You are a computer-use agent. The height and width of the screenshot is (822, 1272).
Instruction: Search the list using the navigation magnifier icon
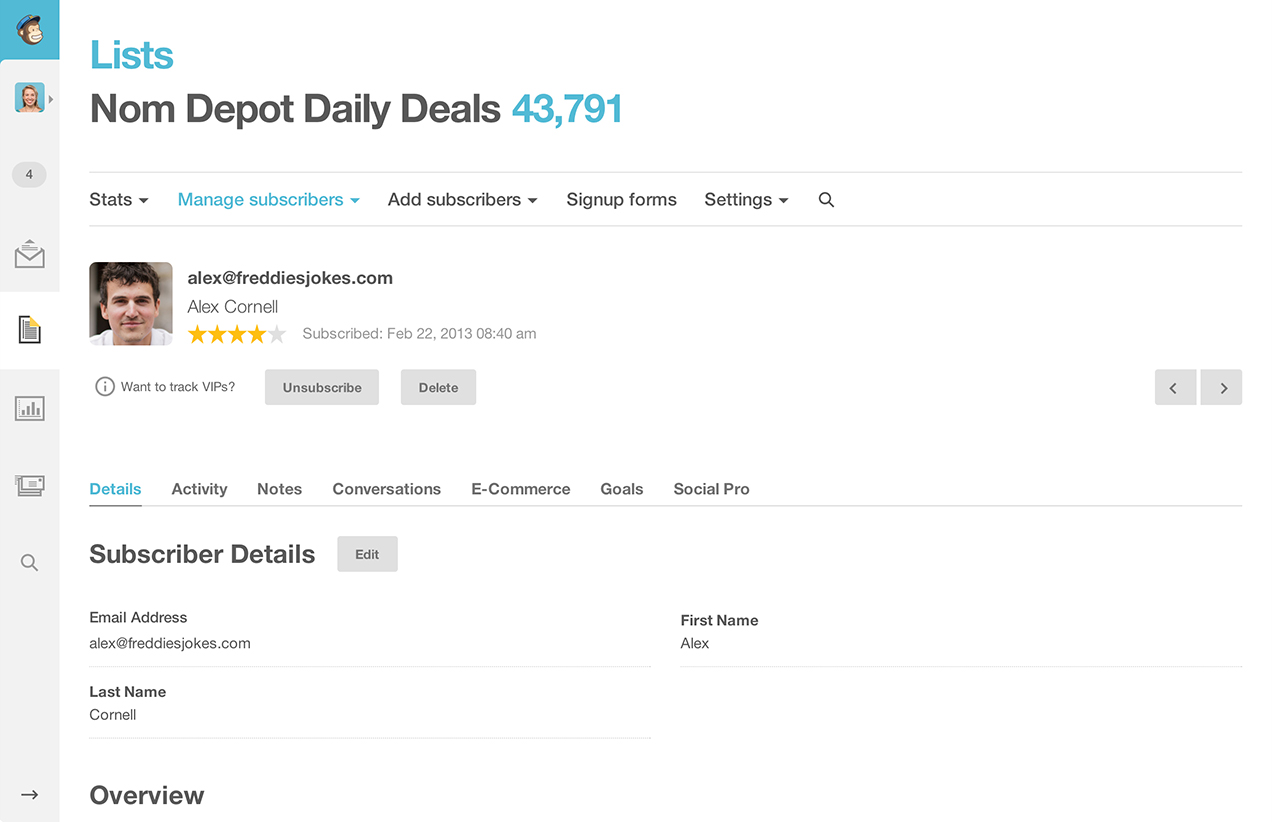826,200
